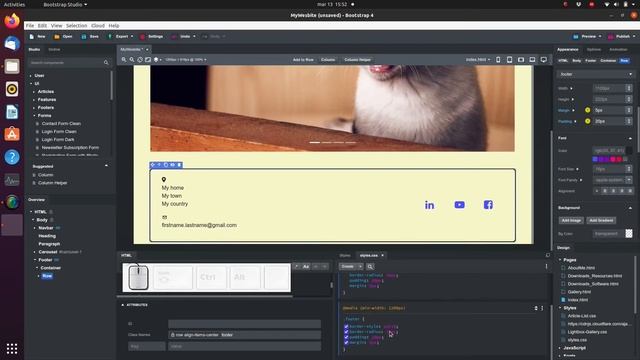
Task: Click the YouTube icon in the footer
Action: click(x=460, y=205)
